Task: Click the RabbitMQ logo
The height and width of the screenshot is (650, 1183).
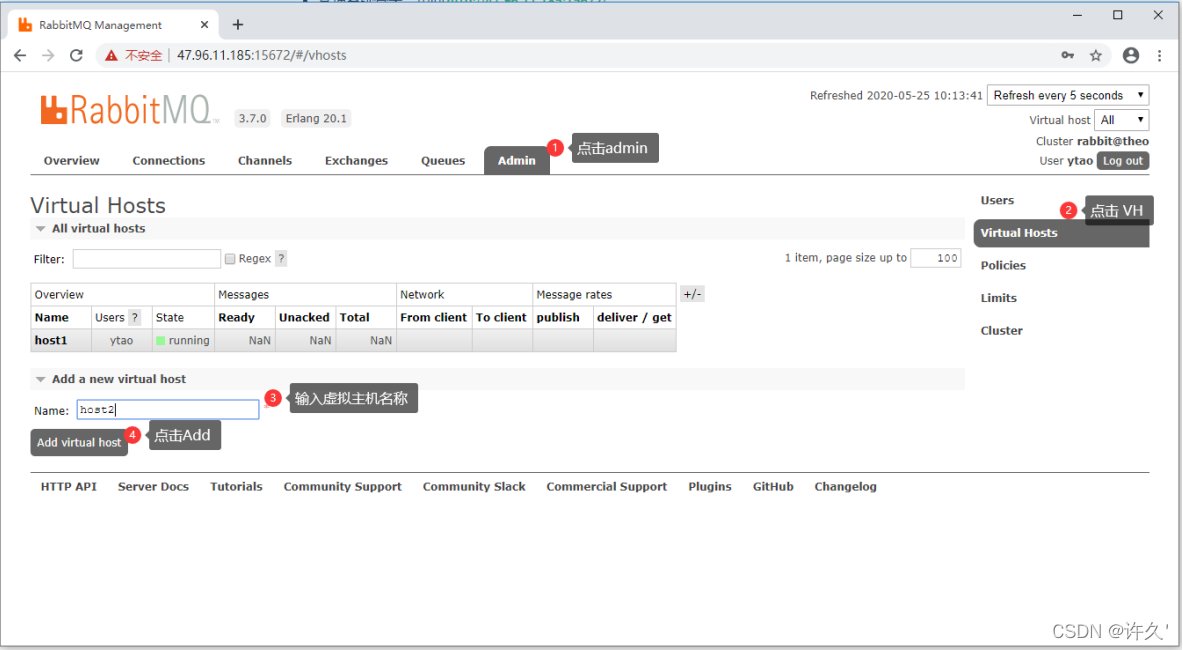Action: [x=128, y=110]
